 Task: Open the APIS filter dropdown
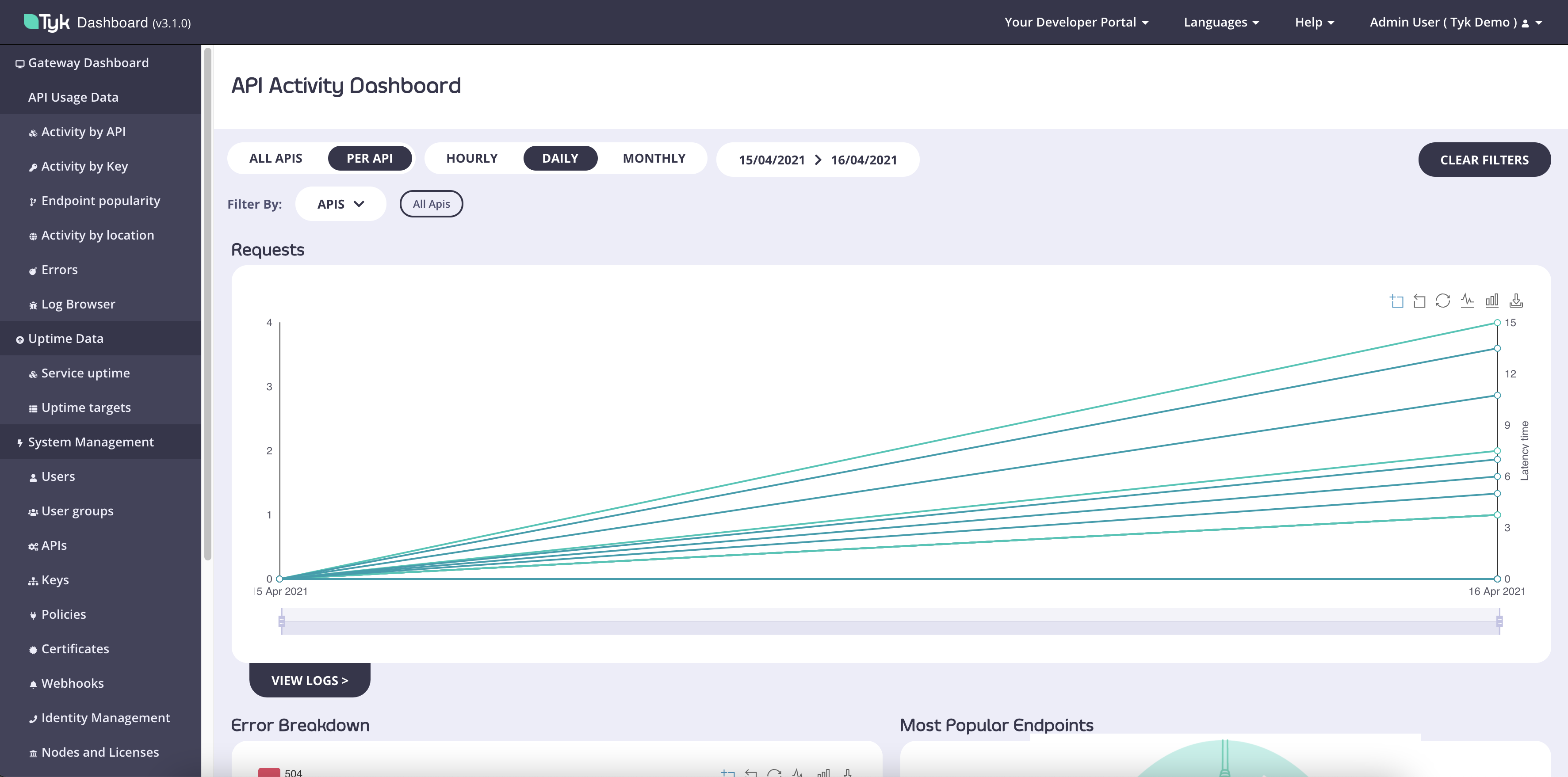[340, 204]
